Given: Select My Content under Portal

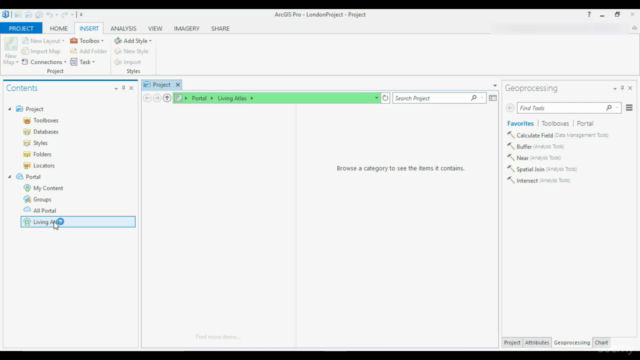Looking at the screenshot, I should click(48, 188).
